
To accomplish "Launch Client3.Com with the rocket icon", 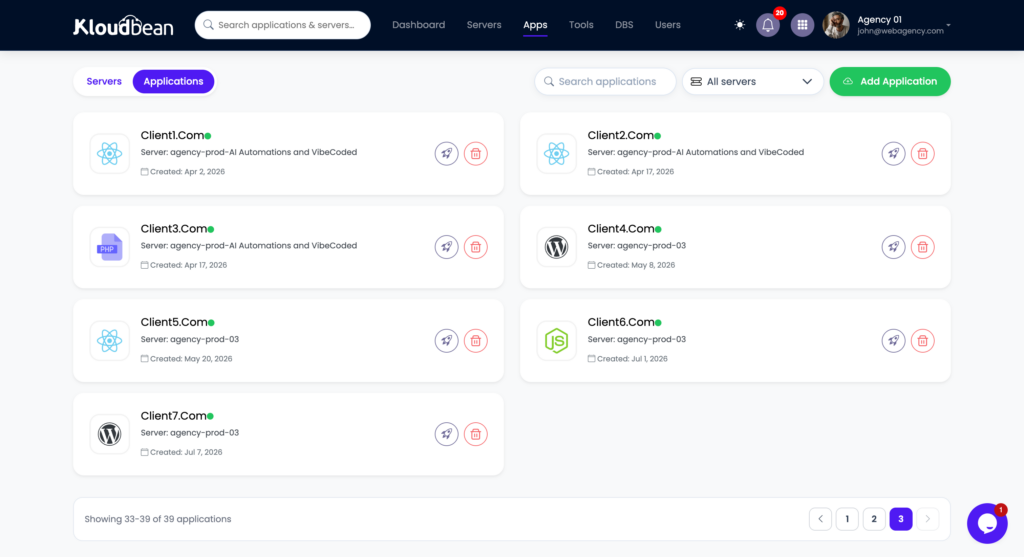I will click(x=447, y=247).
